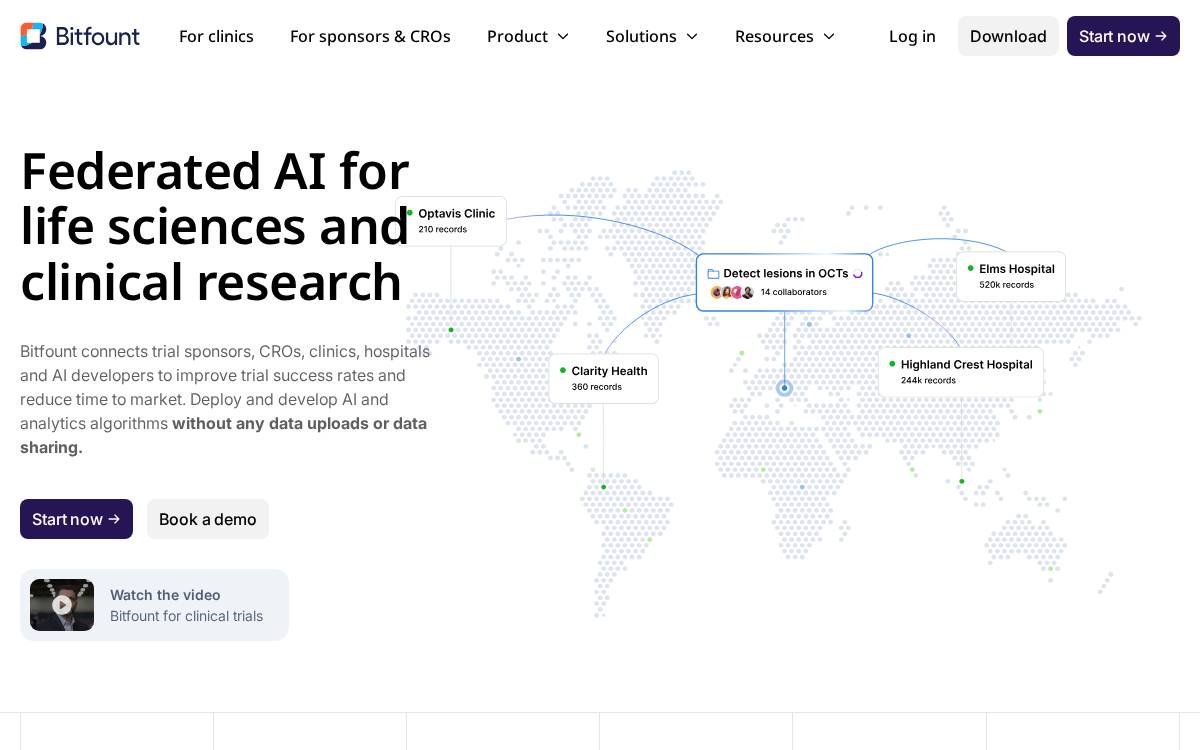
Task: Click the Detect lesions in OCTs card
Action: 784,282
